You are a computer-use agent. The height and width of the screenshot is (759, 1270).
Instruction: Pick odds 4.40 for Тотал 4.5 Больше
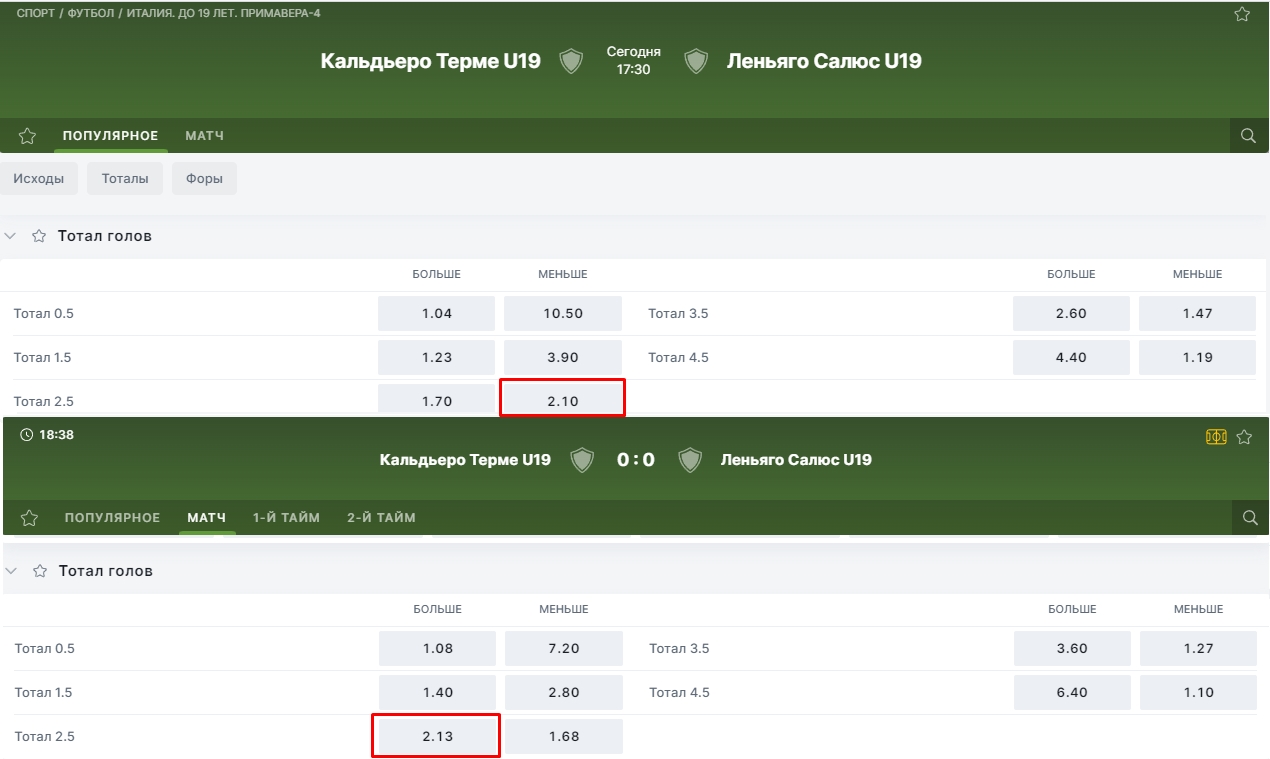[x=1071, y=357]
